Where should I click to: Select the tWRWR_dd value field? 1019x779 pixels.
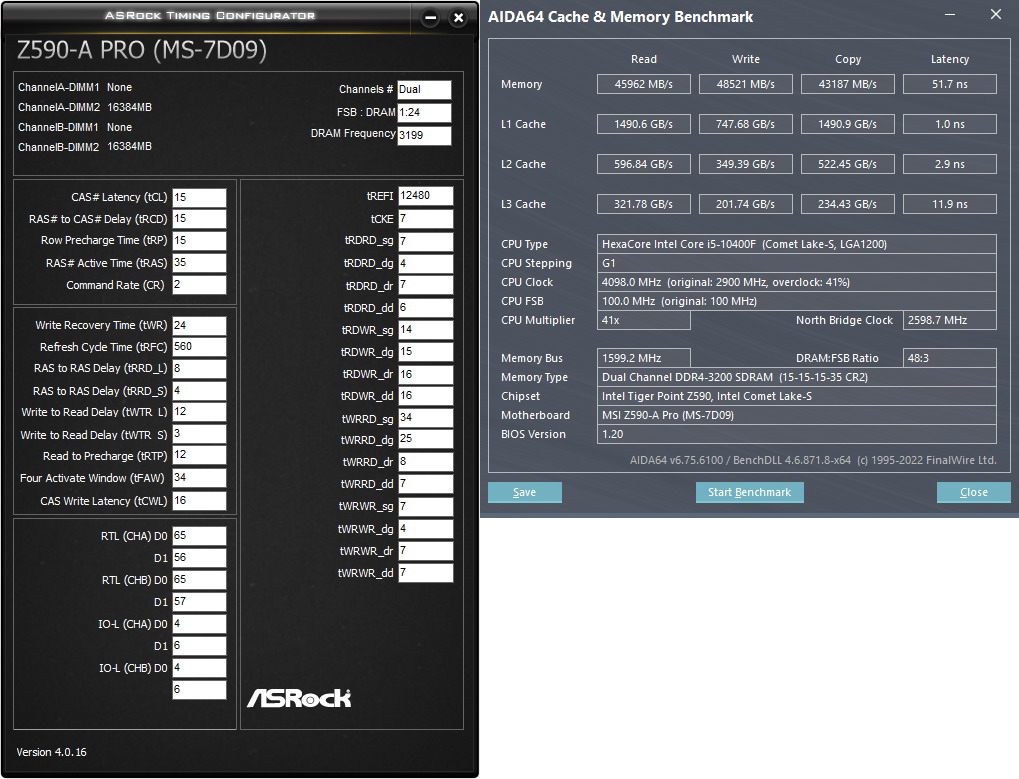426,572
